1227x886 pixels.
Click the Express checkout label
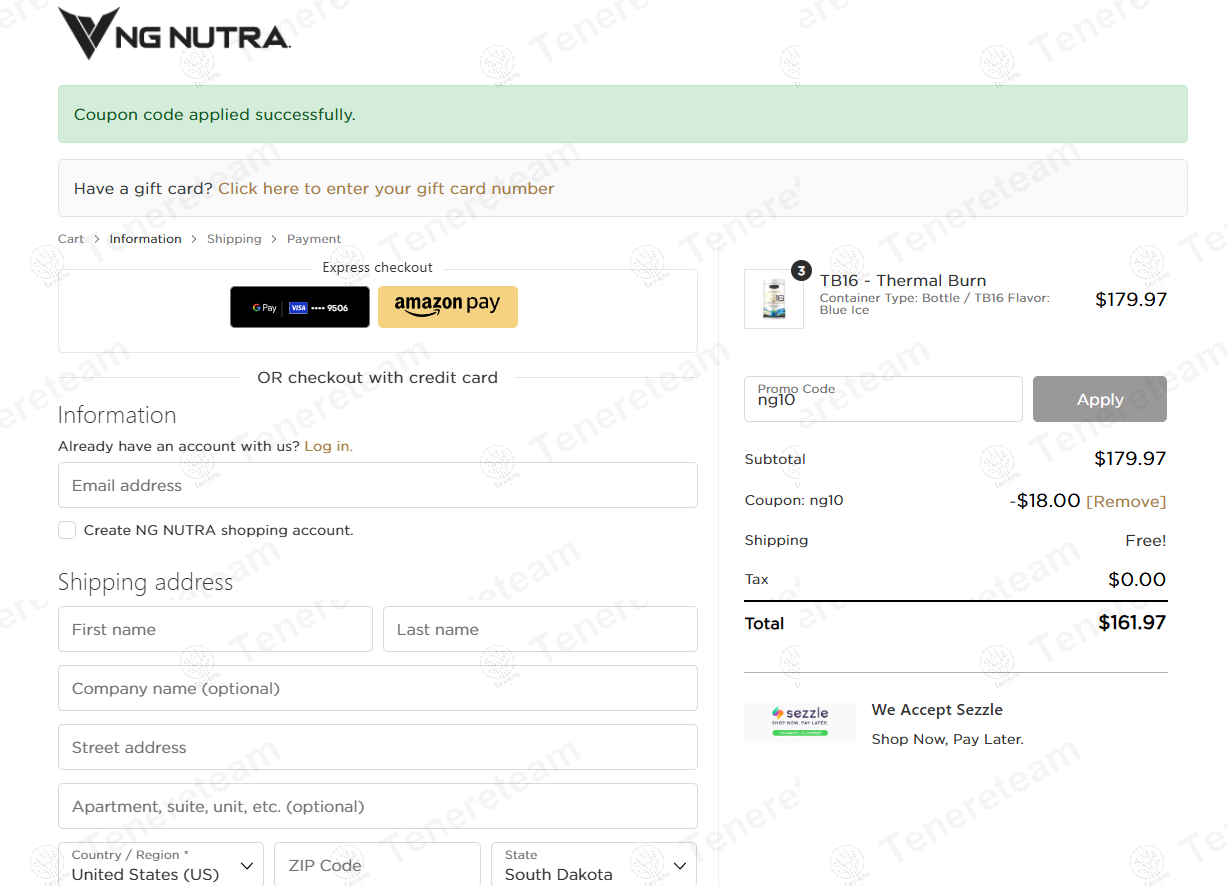pyautogui.click(x=378, y=267)
